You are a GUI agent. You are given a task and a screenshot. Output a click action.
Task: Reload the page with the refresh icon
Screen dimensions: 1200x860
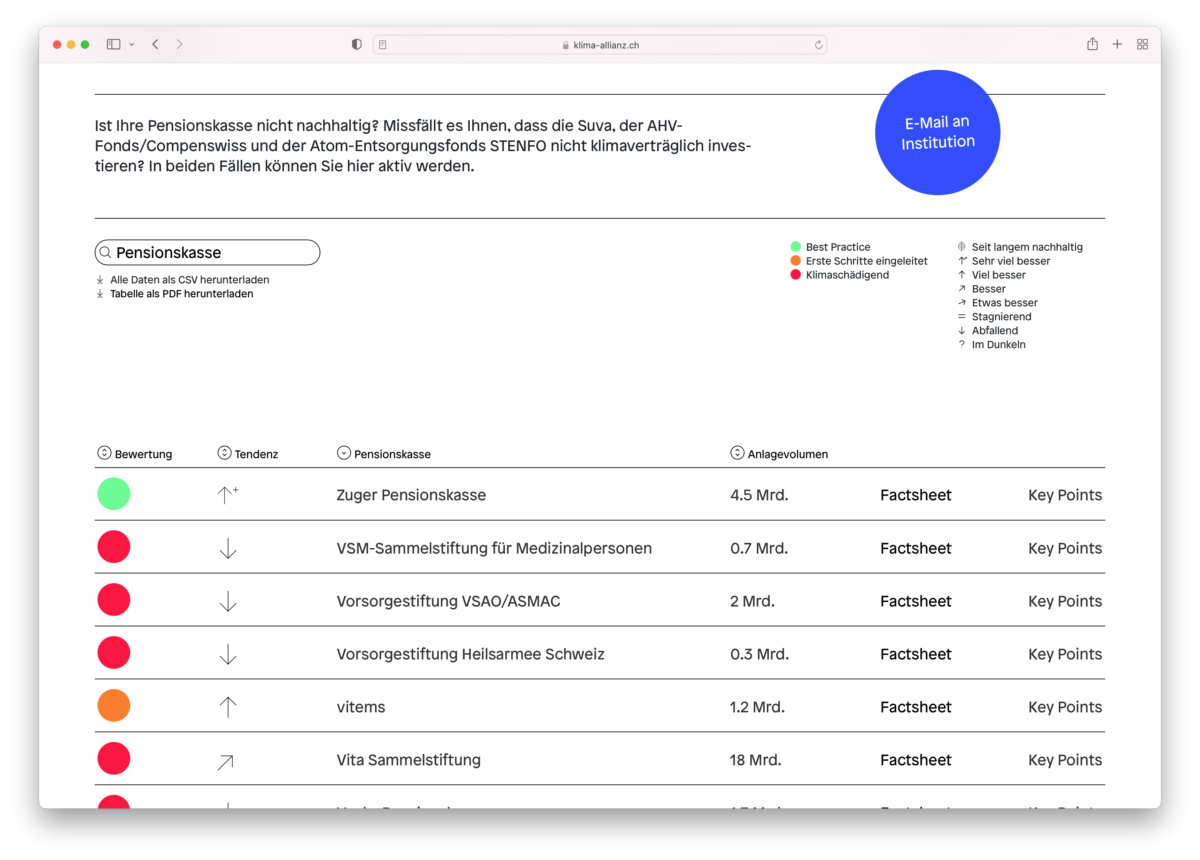point(818,45)
